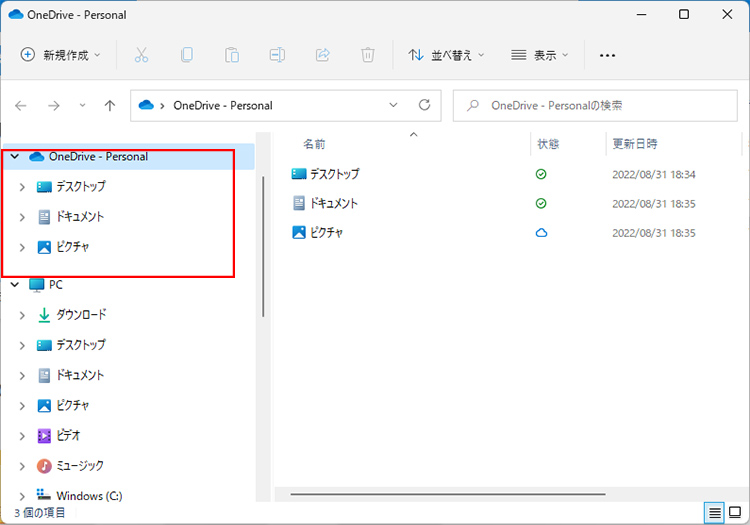The width and height of the screenshot is (750, 525).
Task: Click the Delete trash can icon
Action: [x=368, y=55]
